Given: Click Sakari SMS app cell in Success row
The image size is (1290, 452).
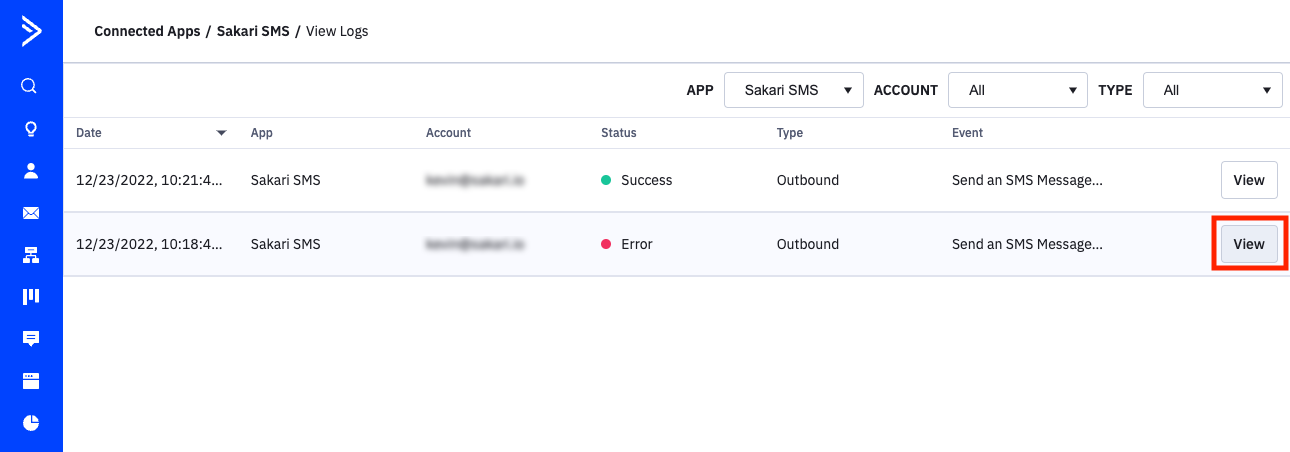Looking at the screenshot, I should click(x=286, y=180).
